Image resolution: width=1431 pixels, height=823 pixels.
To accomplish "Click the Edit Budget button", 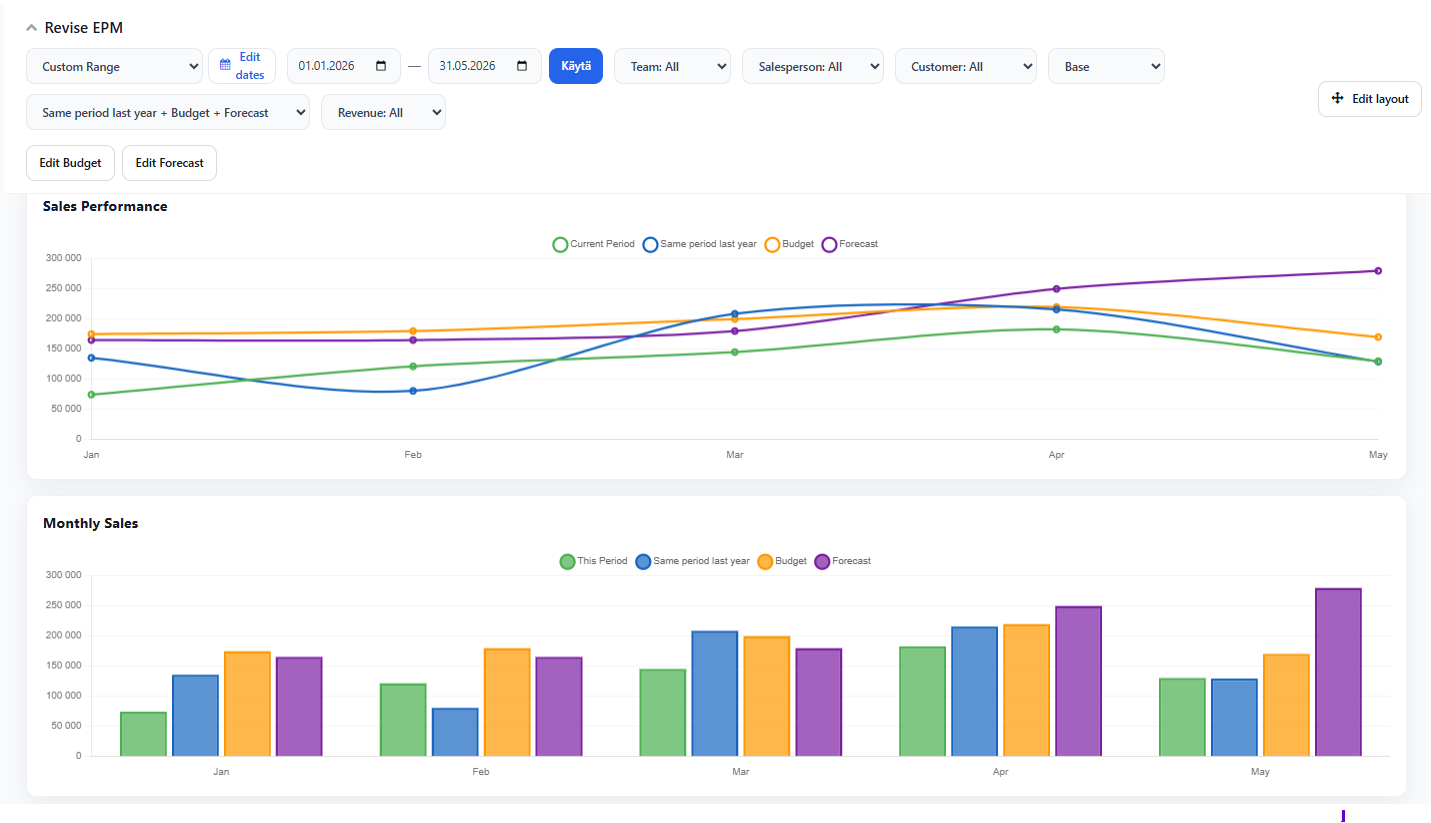I will pyautogui.click(x=70, y=163).
